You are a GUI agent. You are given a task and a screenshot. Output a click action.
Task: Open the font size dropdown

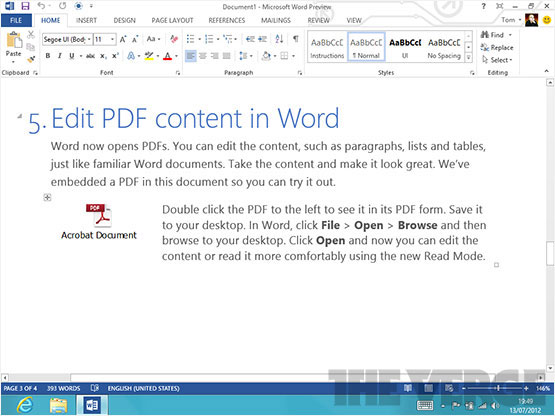coord(112,39)
